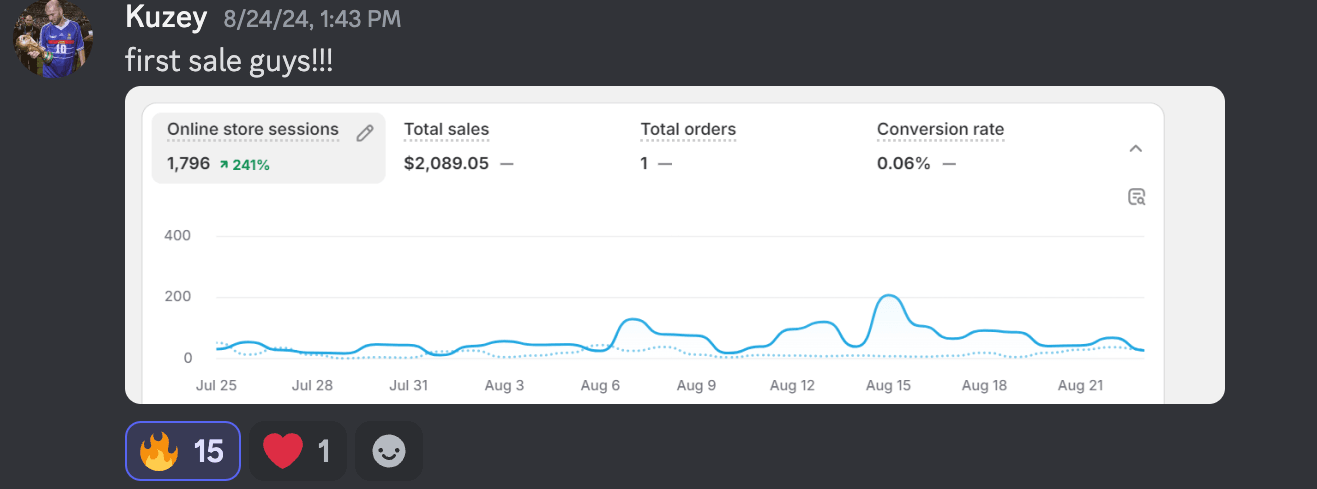Click the green 241% increase arrow
Viewport: 1317px width, 489px height.
click(x=224, y=164)
